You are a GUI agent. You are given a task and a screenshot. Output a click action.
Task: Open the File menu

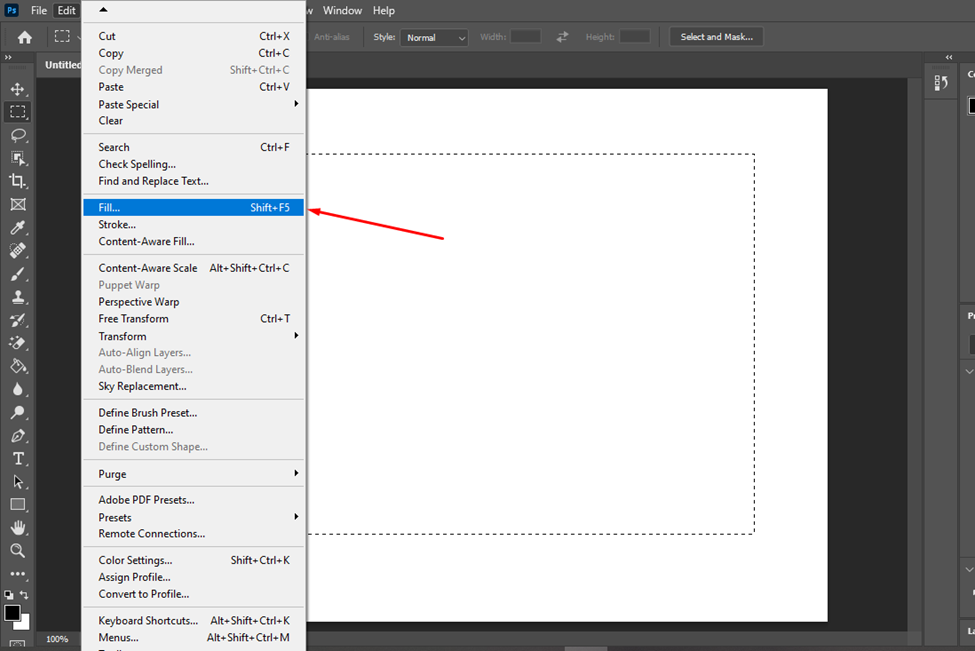coord(39,11)
